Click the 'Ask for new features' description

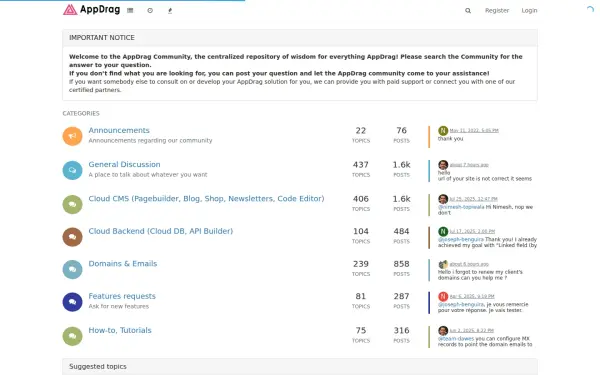tap(119, 307)
